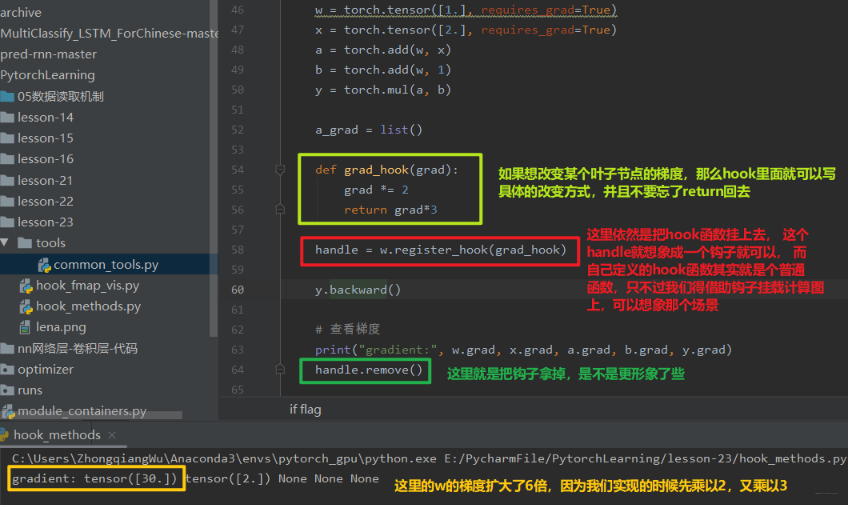Click the project tree vertical scrollbar

click(x=214, y=169)
